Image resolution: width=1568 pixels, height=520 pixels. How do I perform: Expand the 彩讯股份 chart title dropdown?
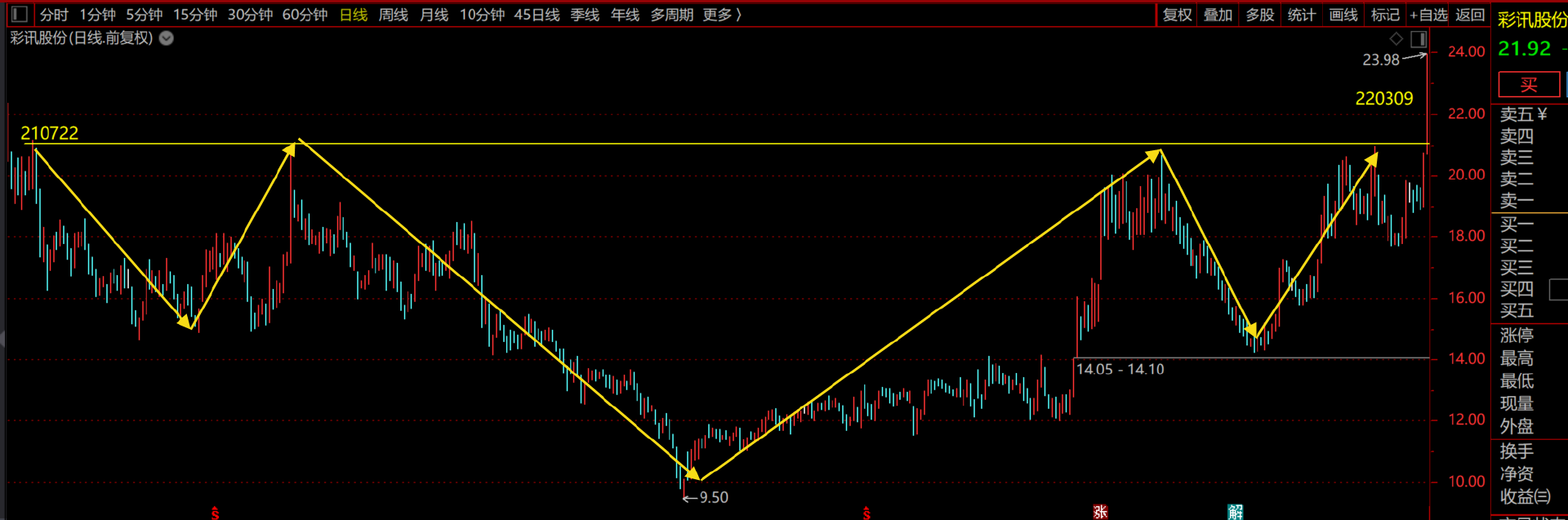click(x=167, y=38)
